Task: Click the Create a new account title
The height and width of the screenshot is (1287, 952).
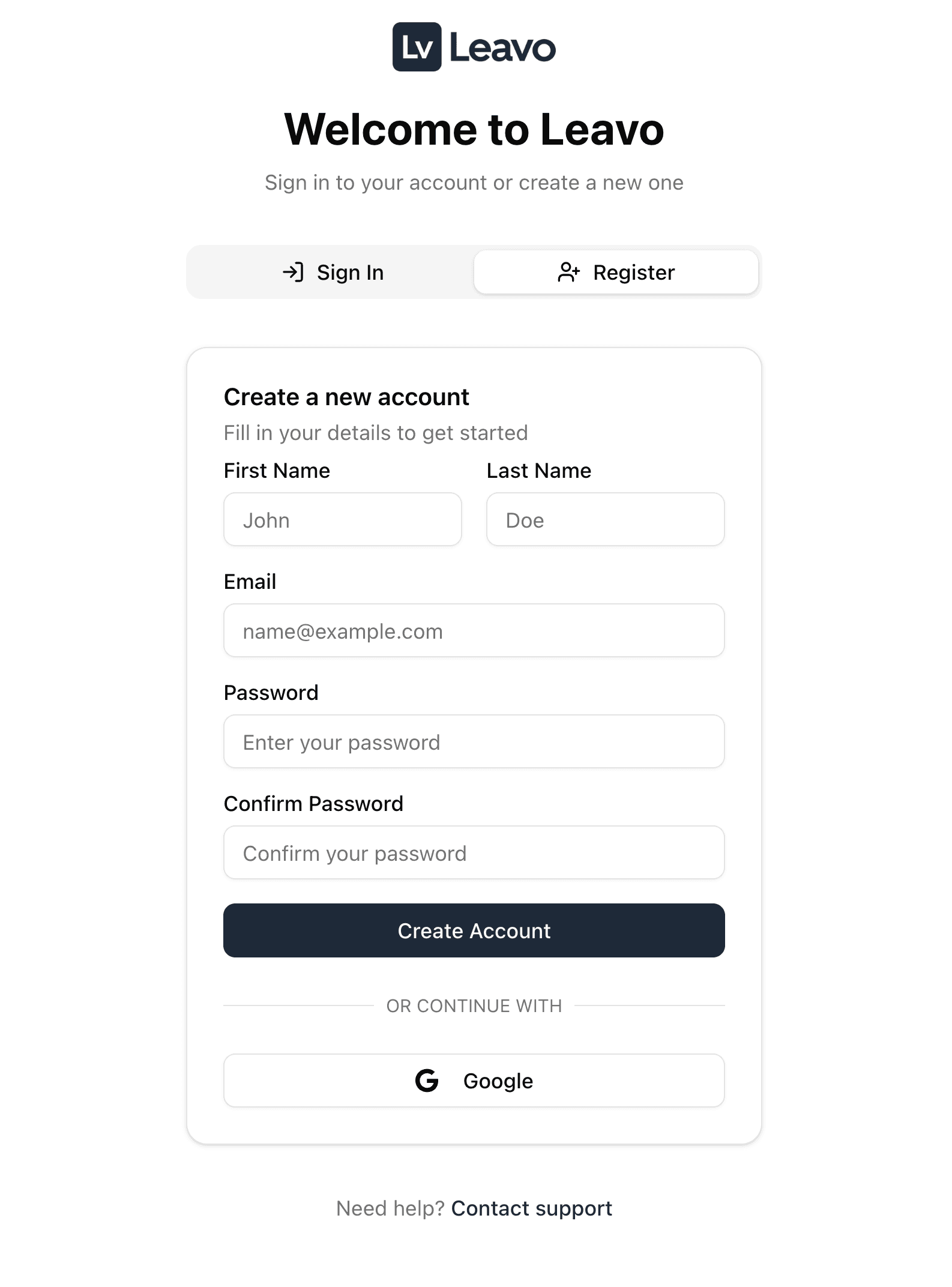Action: point(347,396)
